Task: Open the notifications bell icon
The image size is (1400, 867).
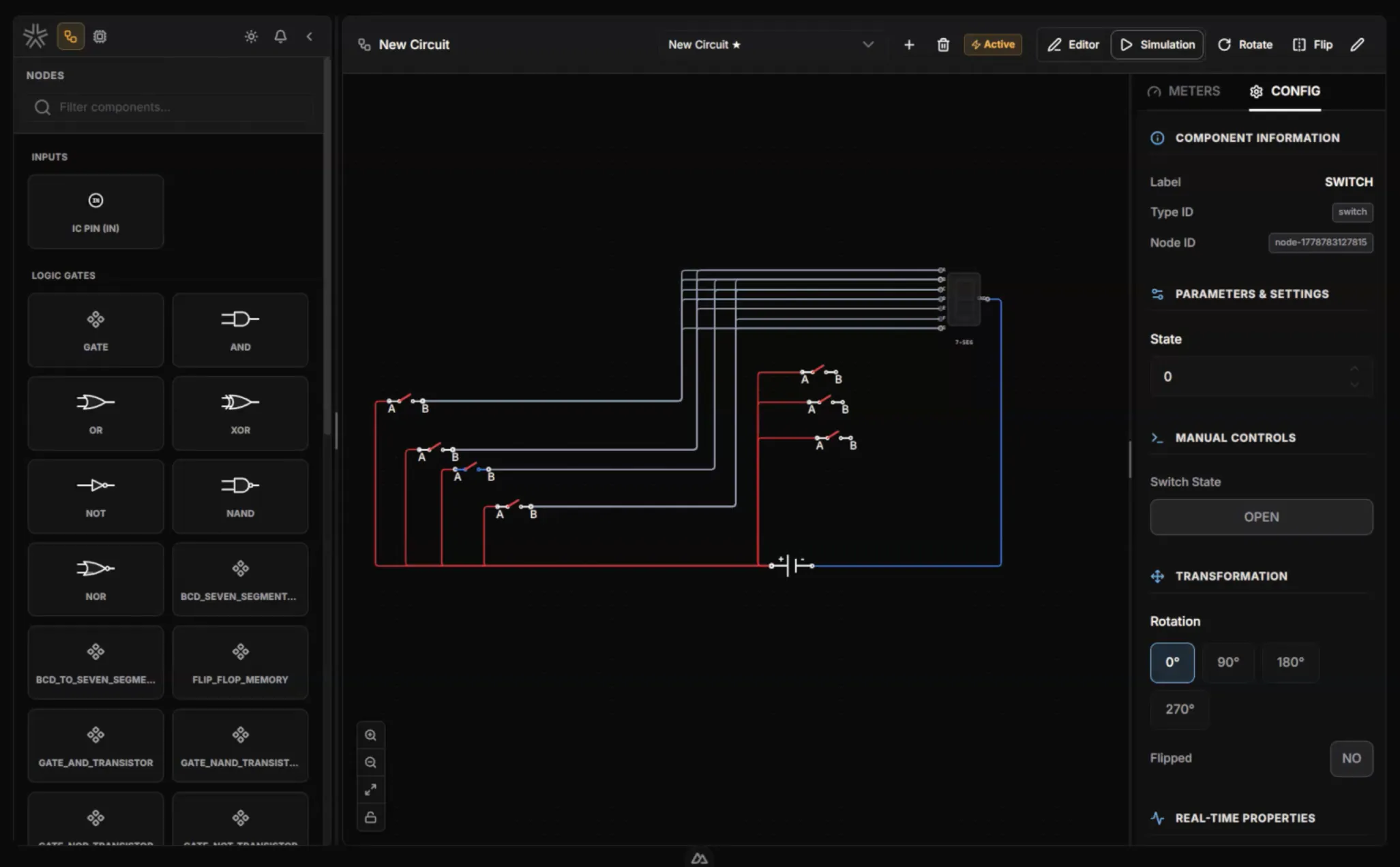Action: point(280,36)
